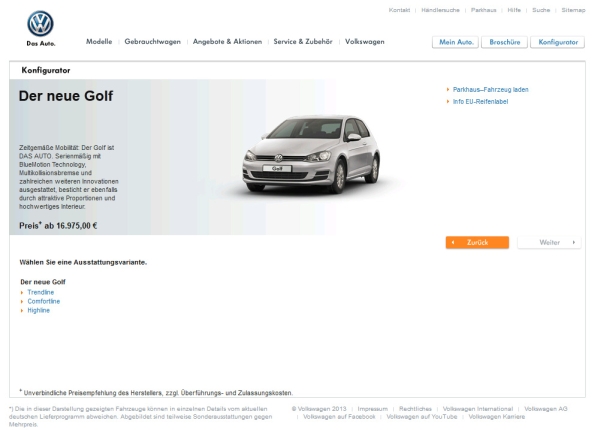The height and width of the screenshot is (430, 593).
Task: Open Volkswagen auf YouTube footer link
Action: pos(422,417)
